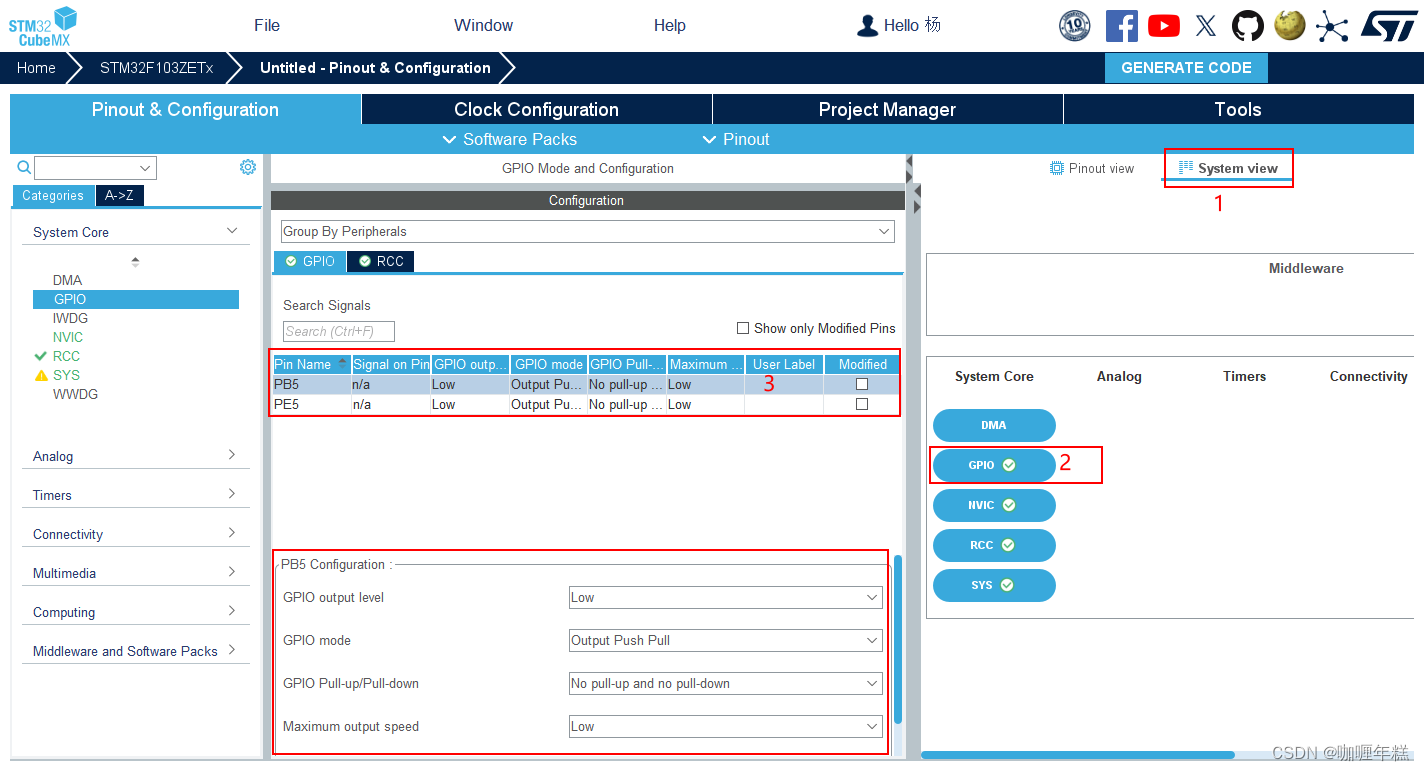
Task: Click the SYS button in System view
Action: click(x=994, y=585)
